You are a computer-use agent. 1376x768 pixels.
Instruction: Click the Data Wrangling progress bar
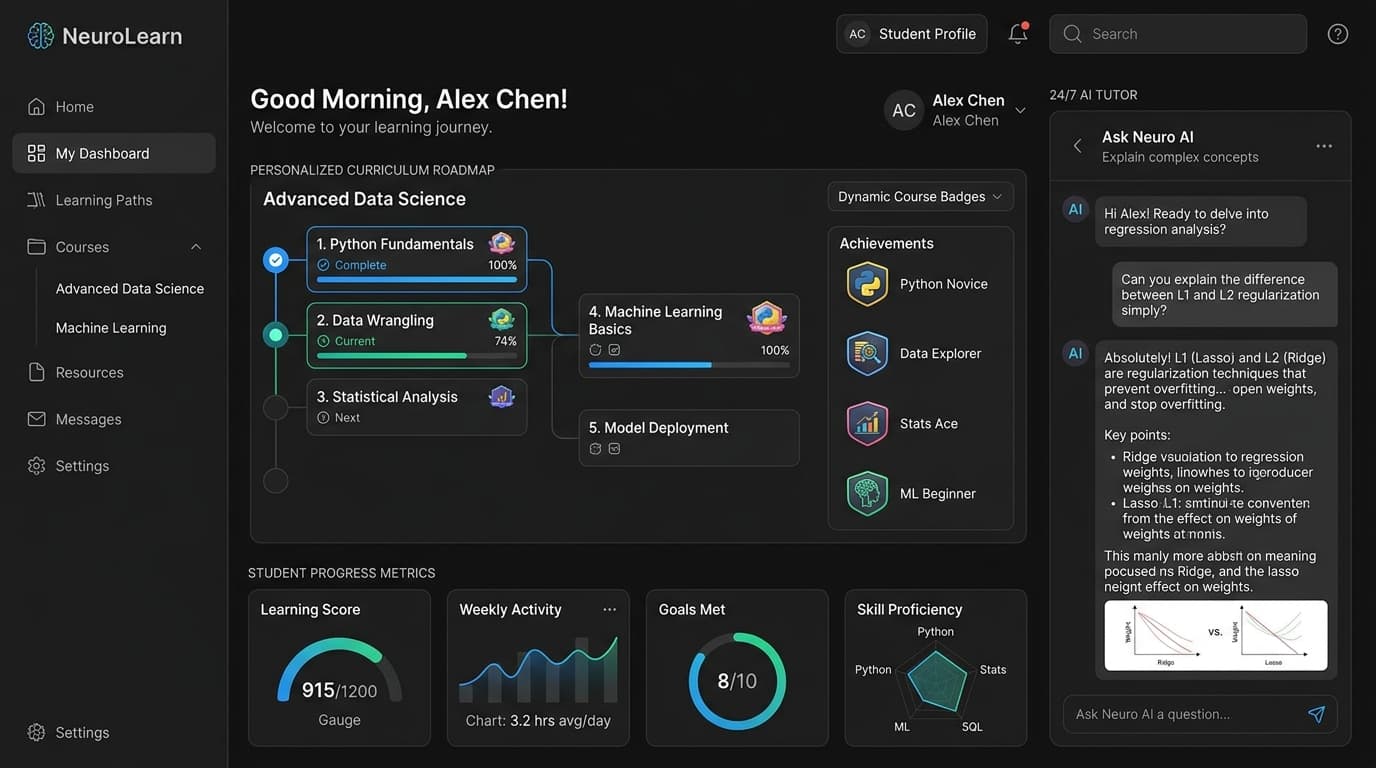pos(416,356)
